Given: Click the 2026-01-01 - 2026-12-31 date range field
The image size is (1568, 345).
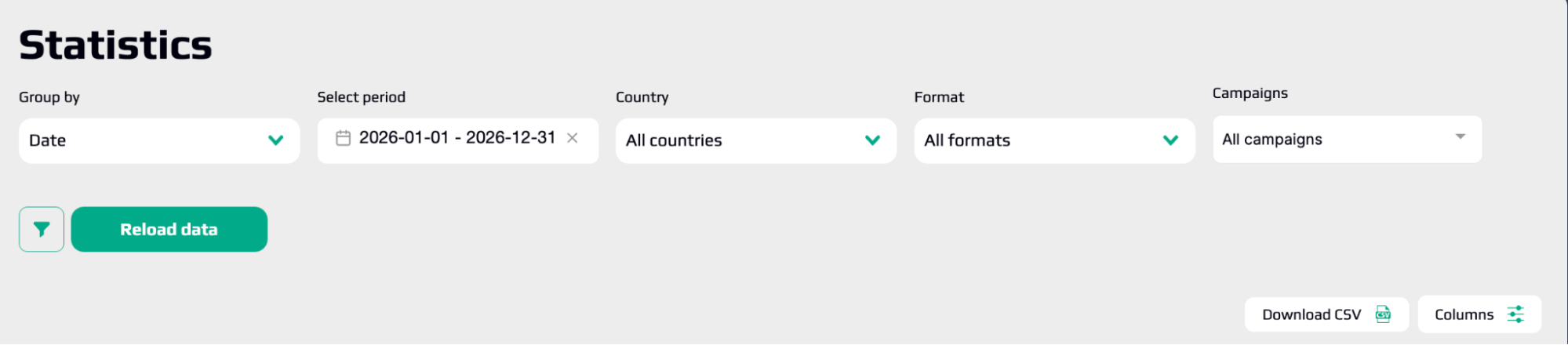Looking at the screenshot, I should (458, 141).
